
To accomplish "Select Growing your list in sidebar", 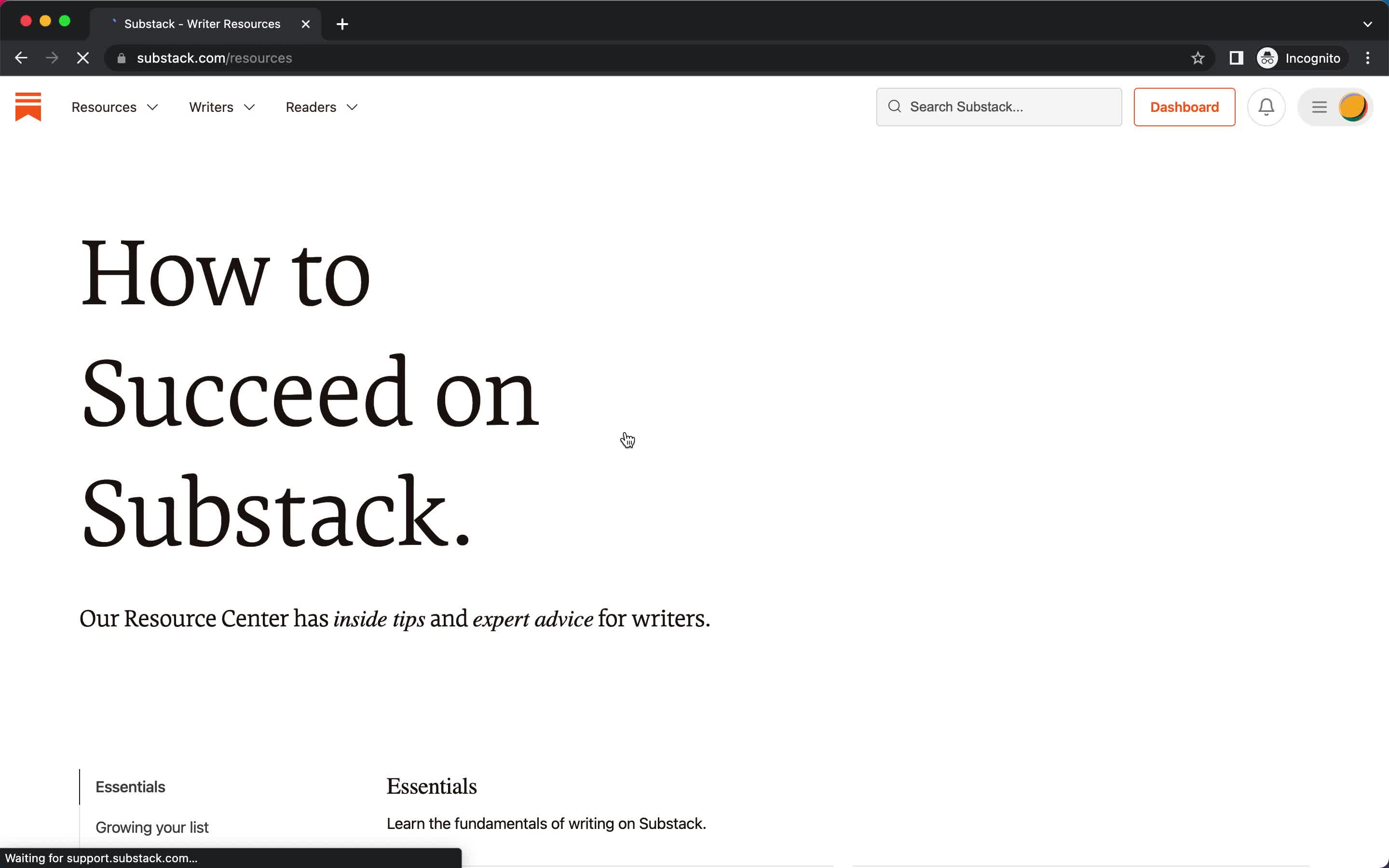I will (152, 827).
